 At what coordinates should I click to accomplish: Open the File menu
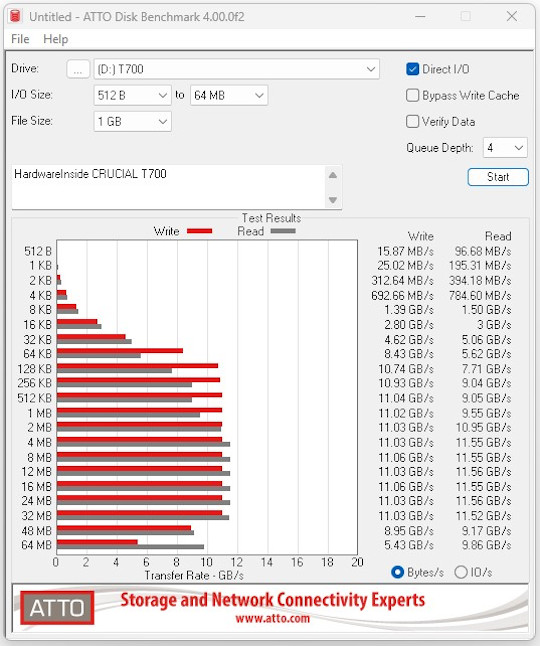(x=20, y=39)
